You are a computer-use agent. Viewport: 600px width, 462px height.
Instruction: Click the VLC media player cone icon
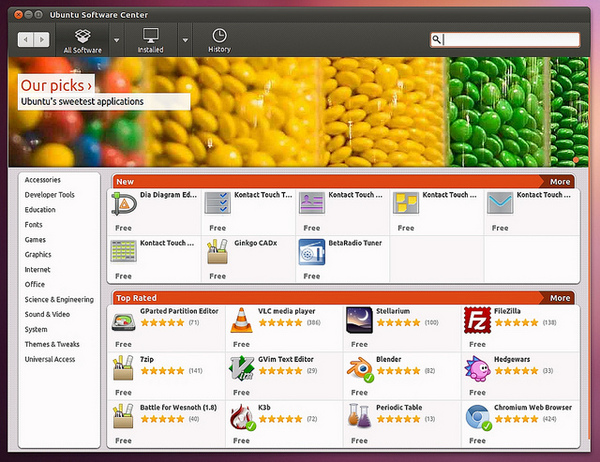coord(241,320)
